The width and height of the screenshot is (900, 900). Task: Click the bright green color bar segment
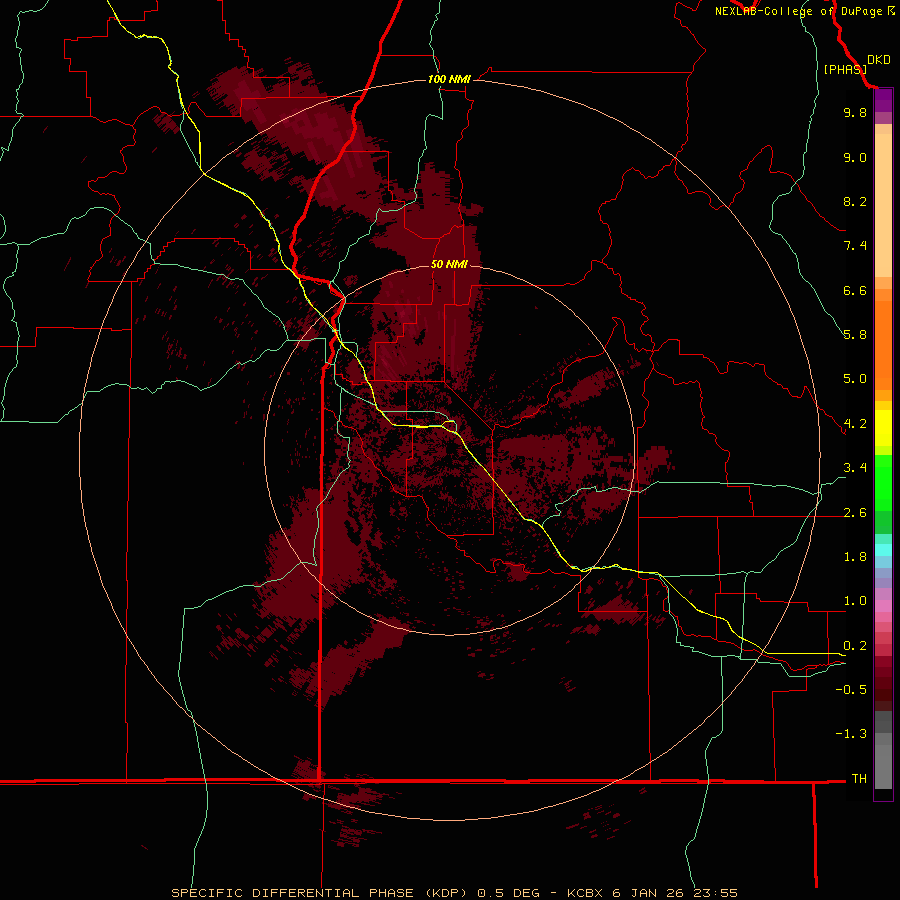pos(883,482)
